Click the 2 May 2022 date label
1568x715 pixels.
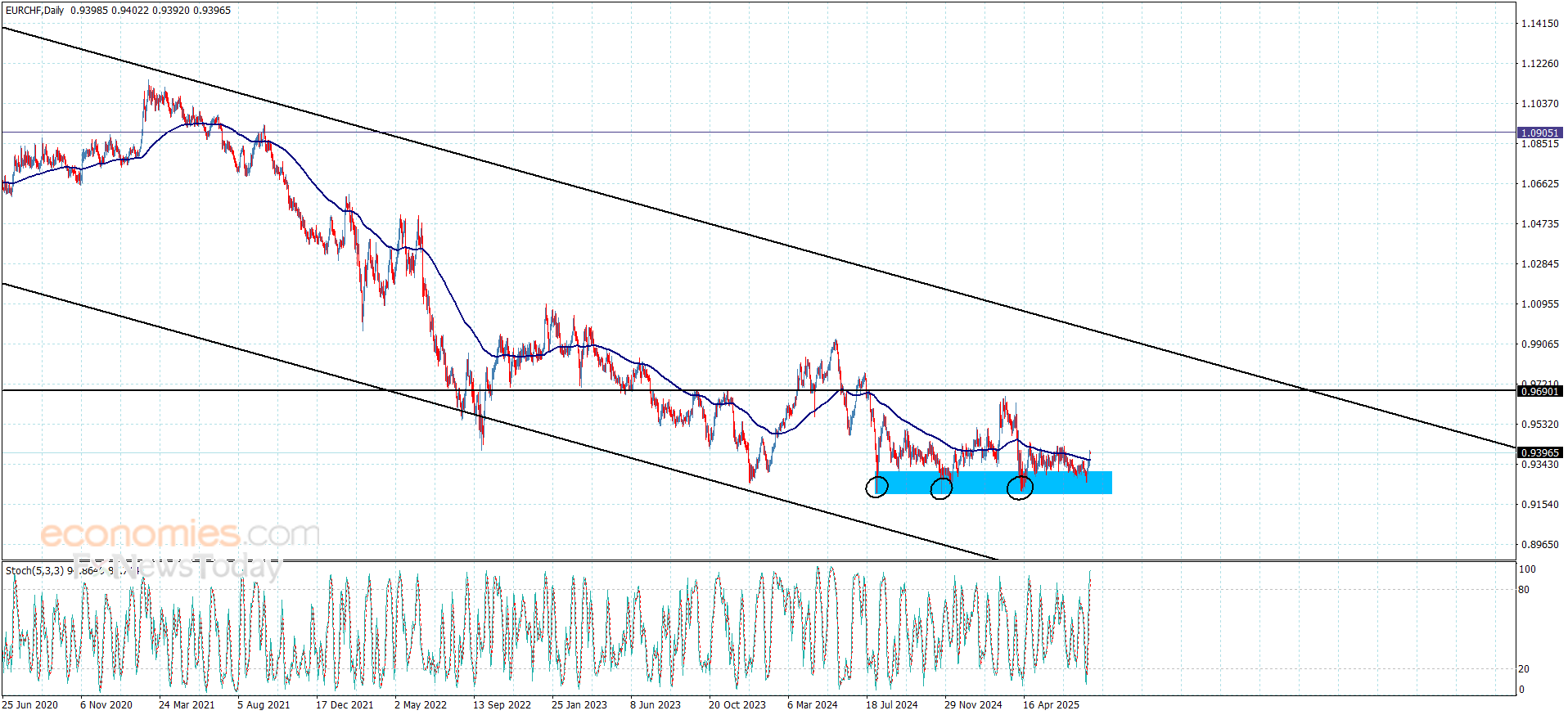(x=421, y=705)
